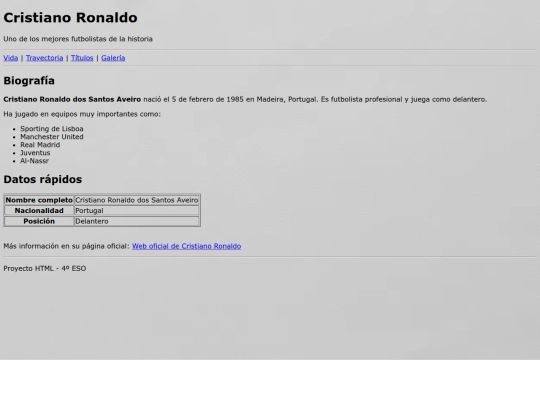Click bold name 'Cristiano Ronaldo dos Santos Aveiro' in biography
This screenshot has height=405, width=540.
click(x=72, y=100)
